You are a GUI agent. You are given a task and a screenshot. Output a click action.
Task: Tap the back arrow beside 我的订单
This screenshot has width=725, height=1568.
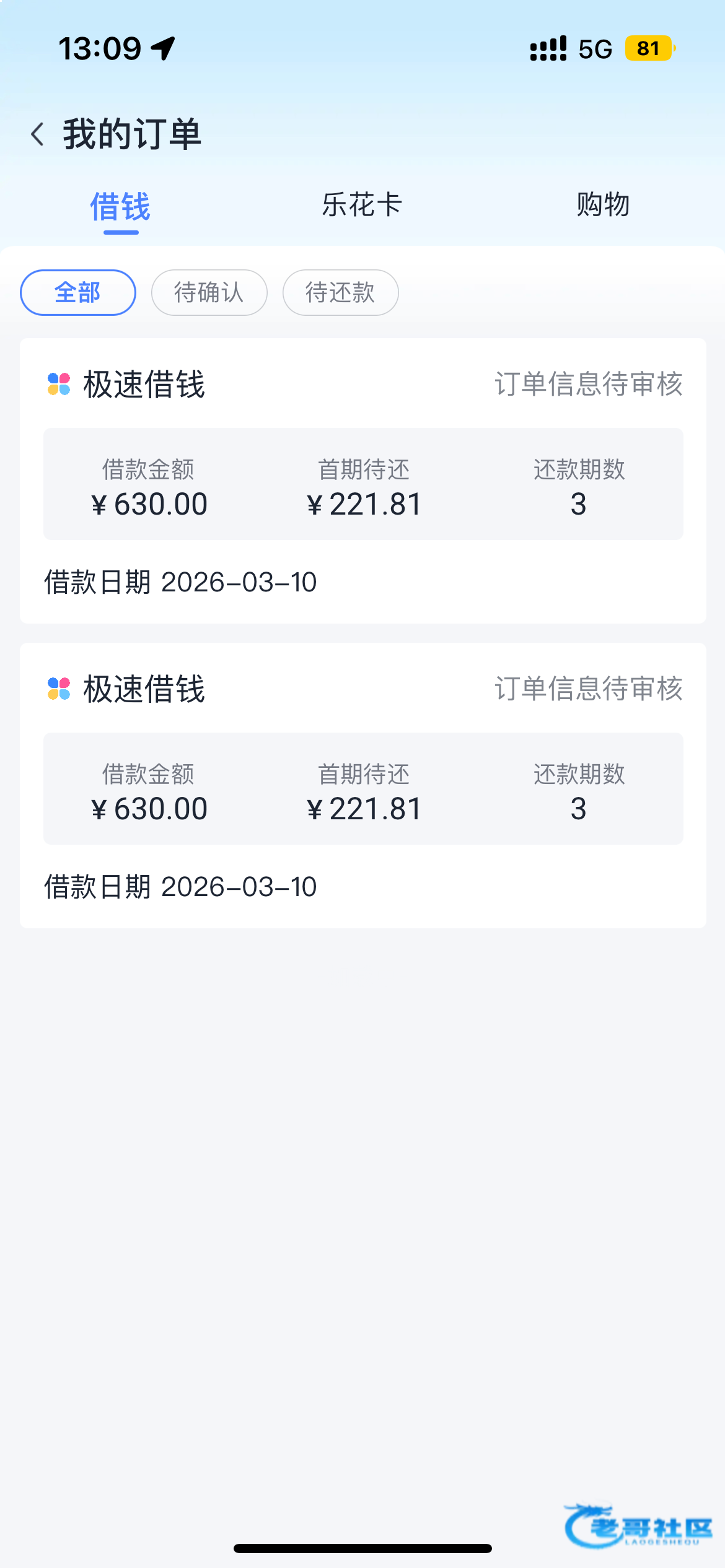pyautogui.click(x=38, y=134)
